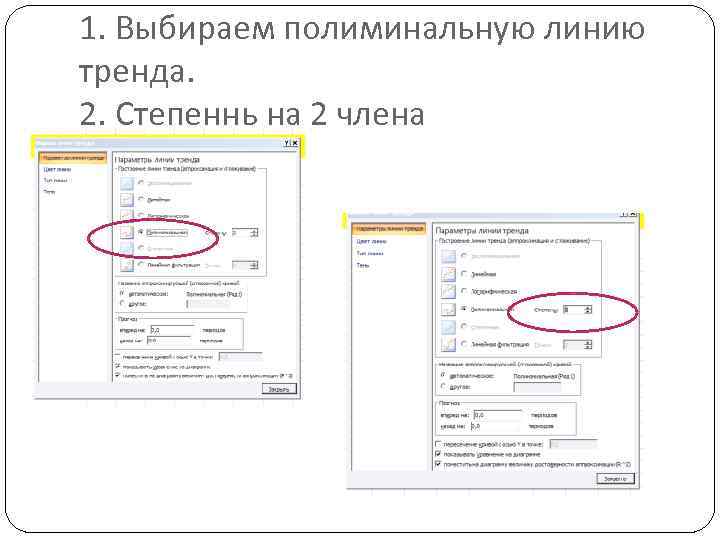Select Линейная фильтрация radio in left dialog

click(141, 264)
